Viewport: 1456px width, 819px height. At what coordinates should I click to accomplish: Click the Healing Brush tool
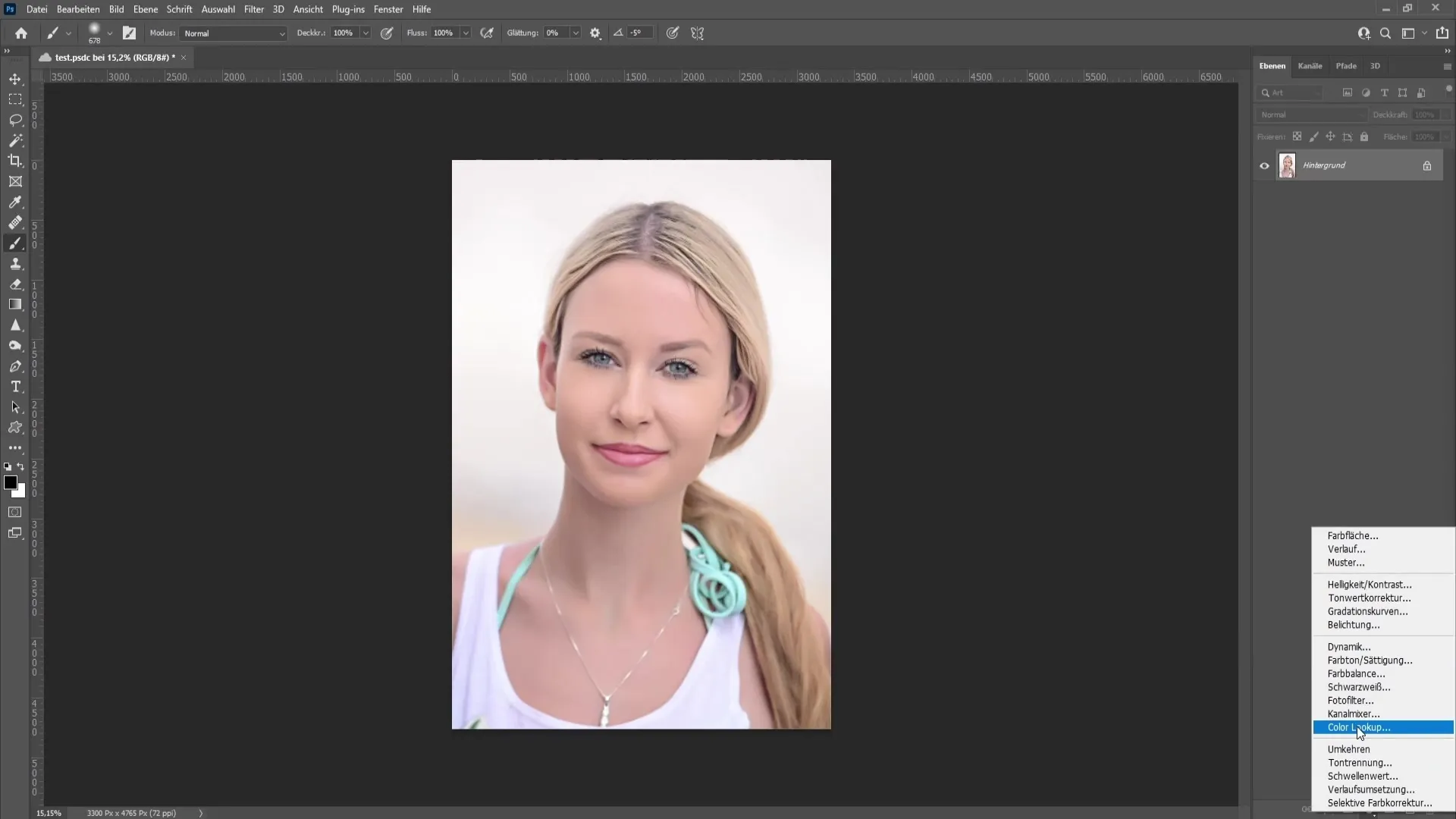(15, 222)
